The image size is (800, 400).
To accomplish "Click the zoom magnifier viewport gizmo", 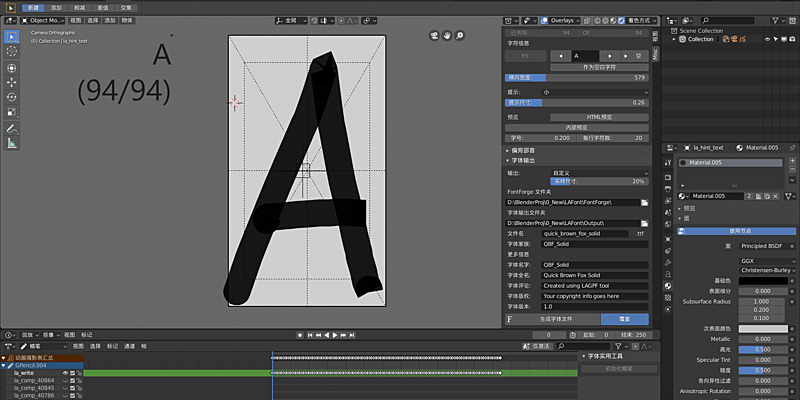I will coord(459,36).
